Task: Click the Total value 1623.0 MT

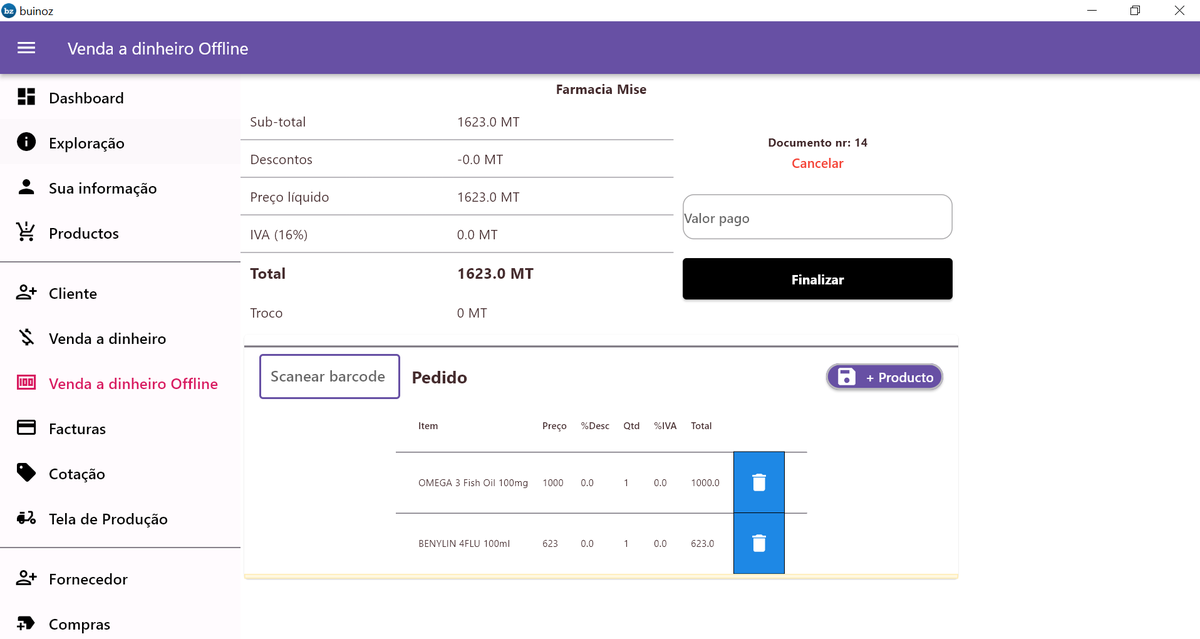Action: 495,273
